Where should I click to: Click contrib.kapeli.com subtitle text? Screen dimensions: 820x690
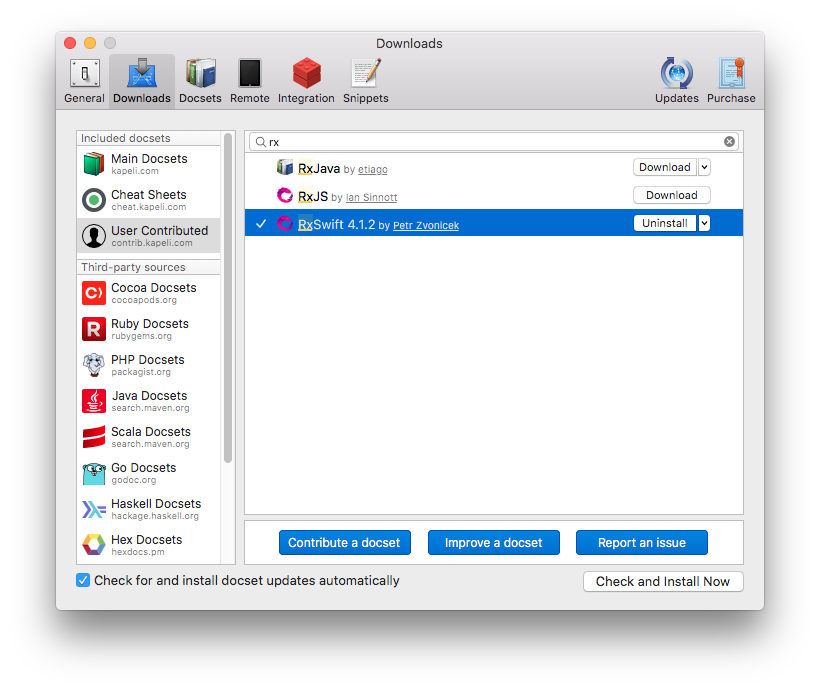click(x=152, y=243)
